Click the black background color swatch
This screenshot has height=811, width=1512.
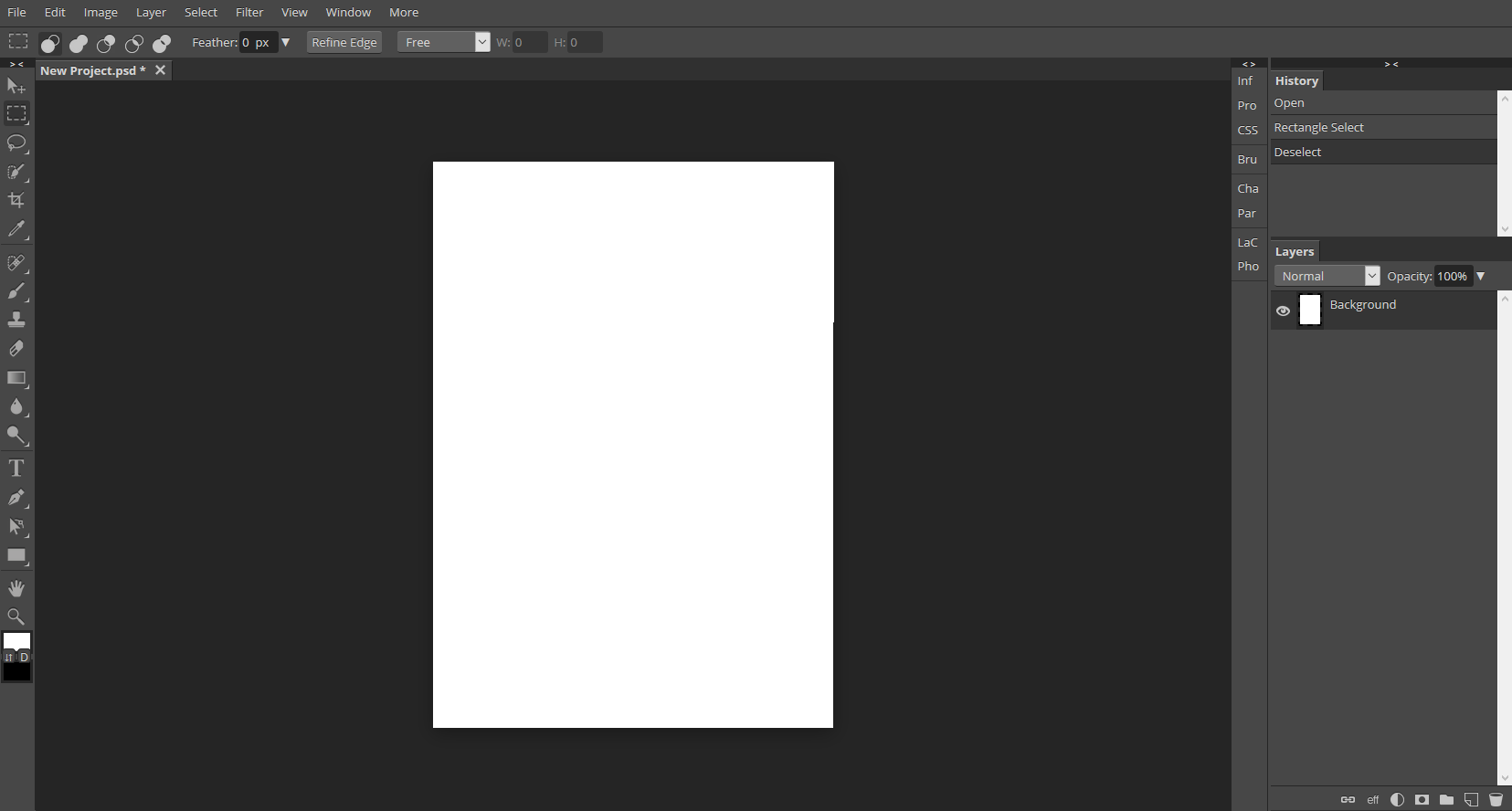pyautogui.click(x=17, y=673)
